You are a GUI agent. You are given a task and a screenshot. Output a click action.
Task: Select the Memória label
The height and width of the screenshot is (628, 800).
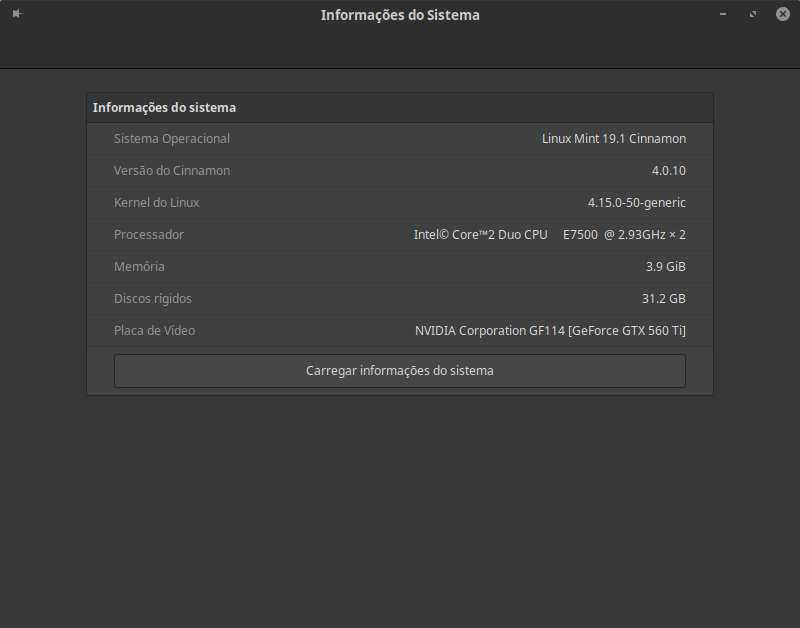tap(139, 267)
